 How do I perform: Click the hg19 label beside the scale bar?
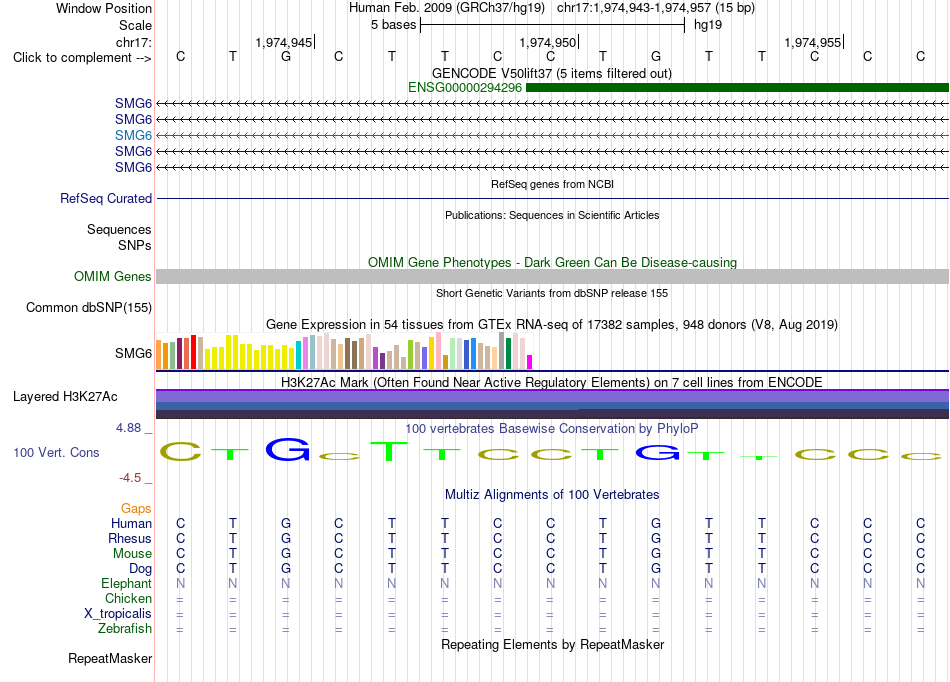coord(708,25)
